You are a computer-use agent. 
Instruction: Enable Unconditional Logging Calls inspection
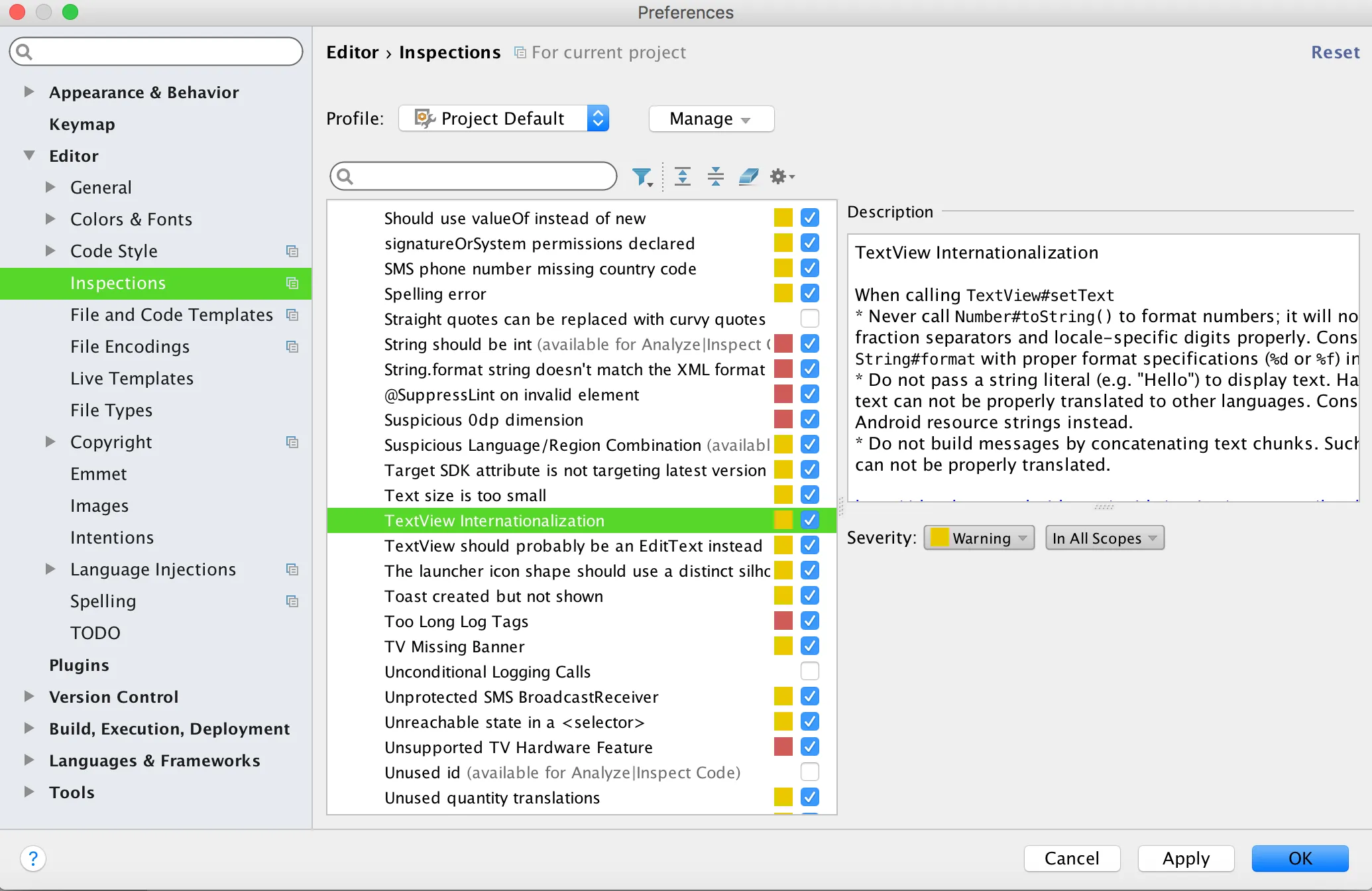pos(809,672)
